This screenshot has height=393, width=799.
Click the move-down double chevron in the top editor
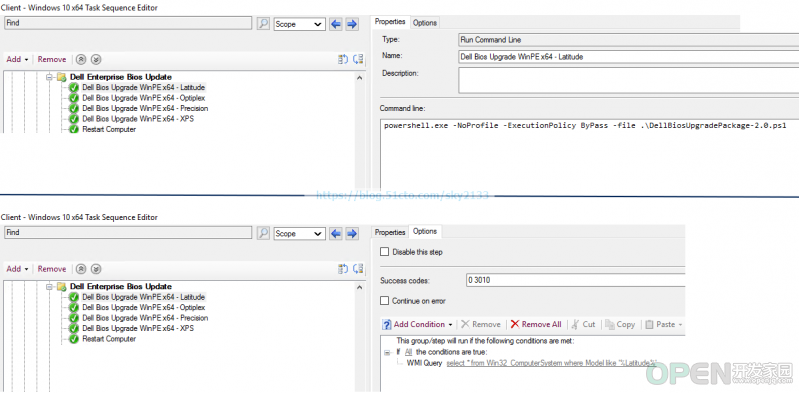pos(96,59)
